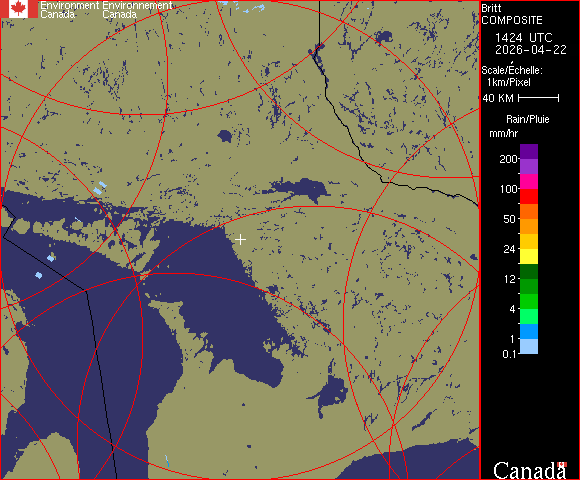Click the small flag above the Canada wordmark

562,464
